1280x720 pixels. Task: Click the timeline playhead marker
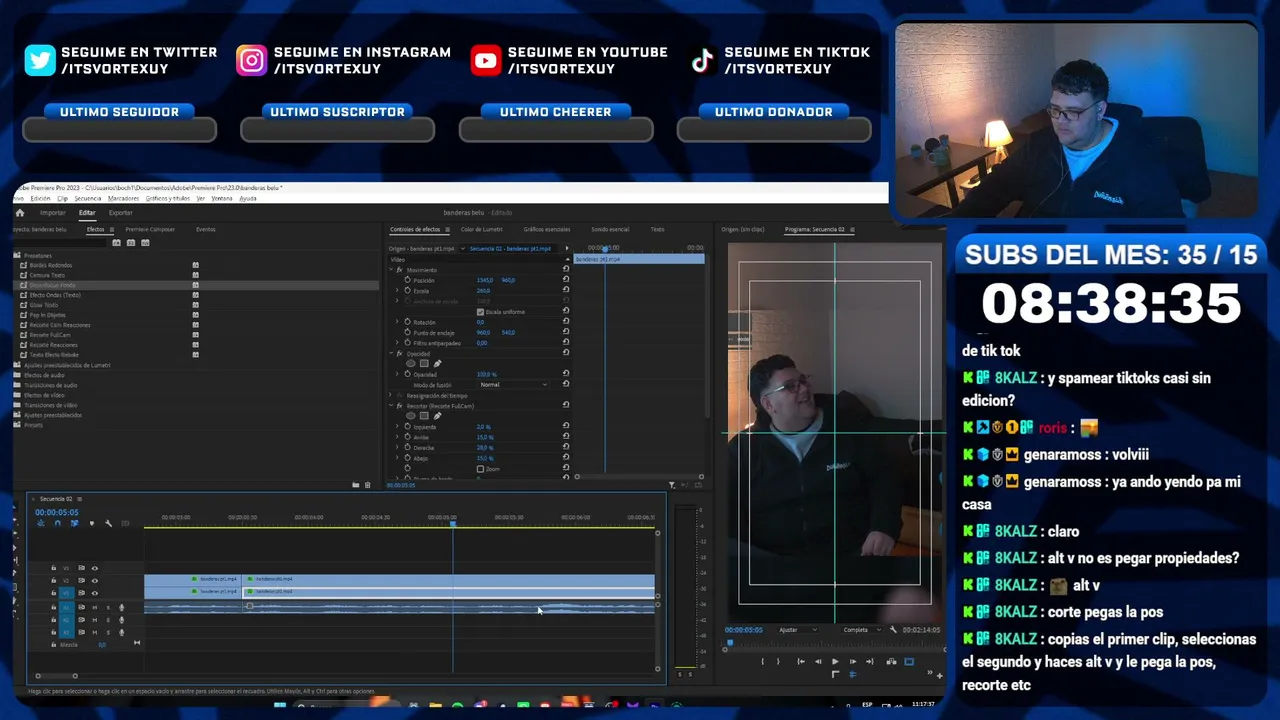(x=452, y=524)
